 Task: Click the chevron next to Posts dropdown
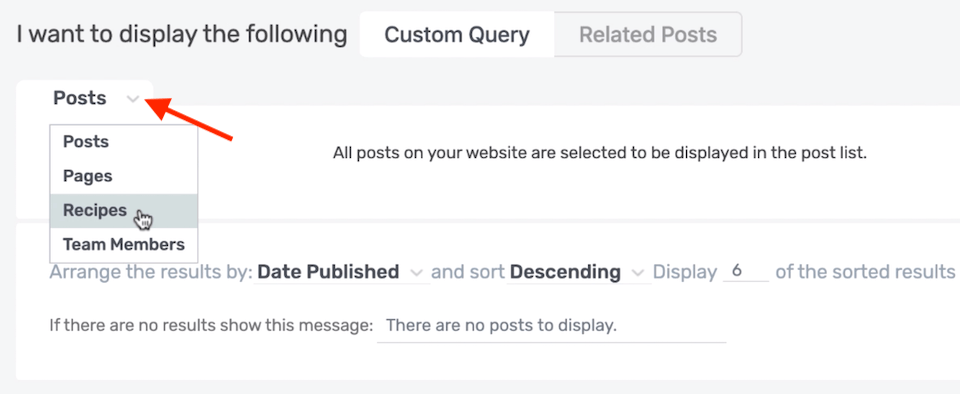[133, 99]
